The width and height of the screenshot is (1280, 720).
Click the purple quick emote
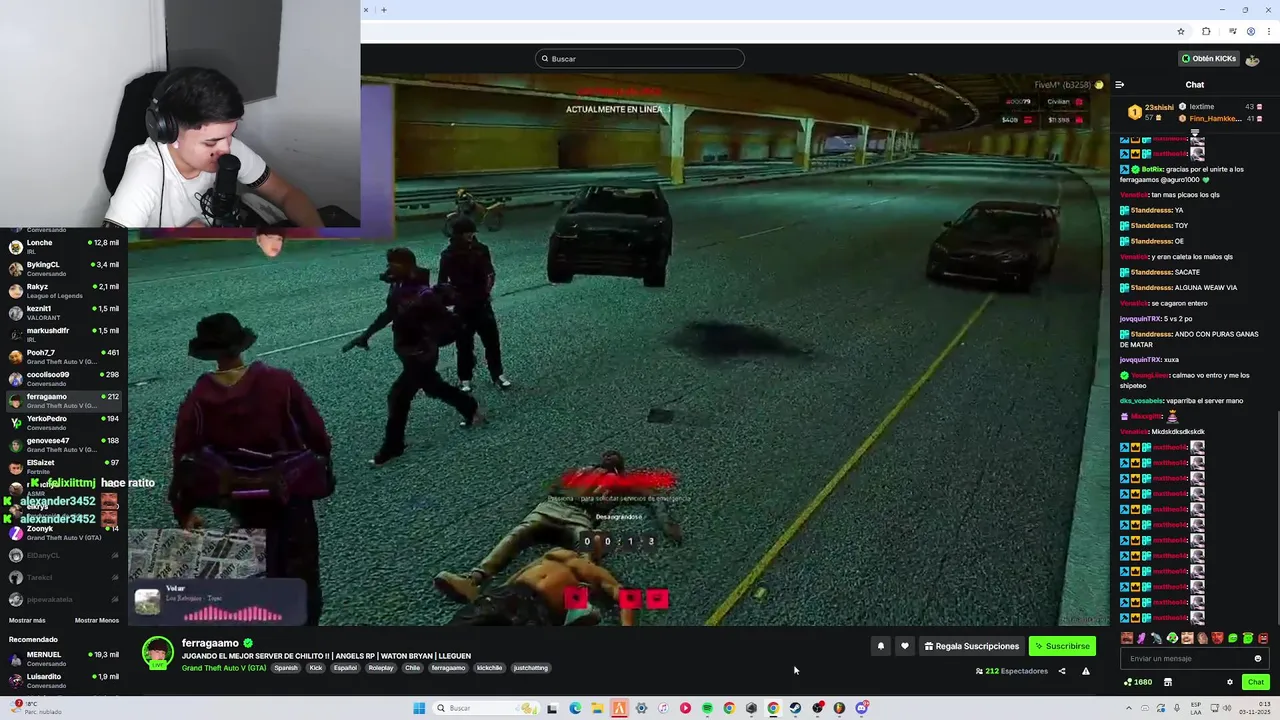coord(1142,638)
